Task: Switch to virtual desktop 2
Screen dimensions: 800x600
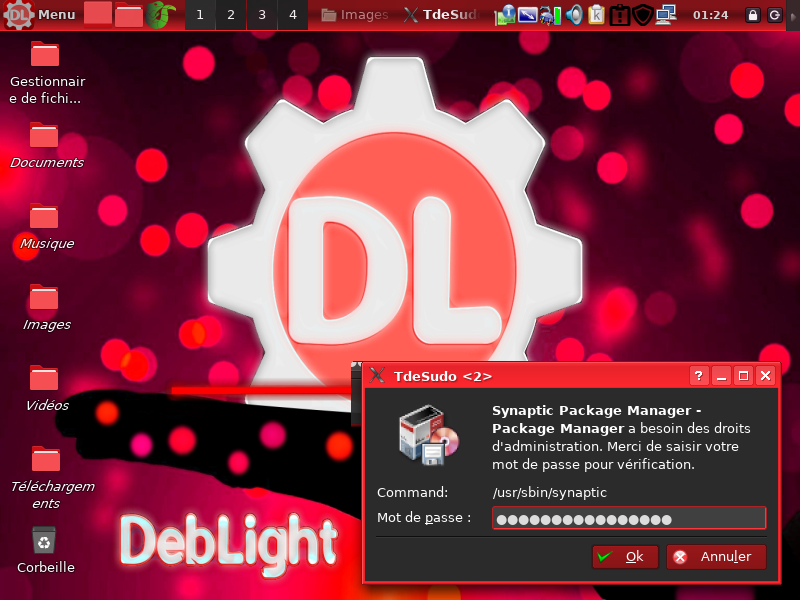Action: [231, 15]
